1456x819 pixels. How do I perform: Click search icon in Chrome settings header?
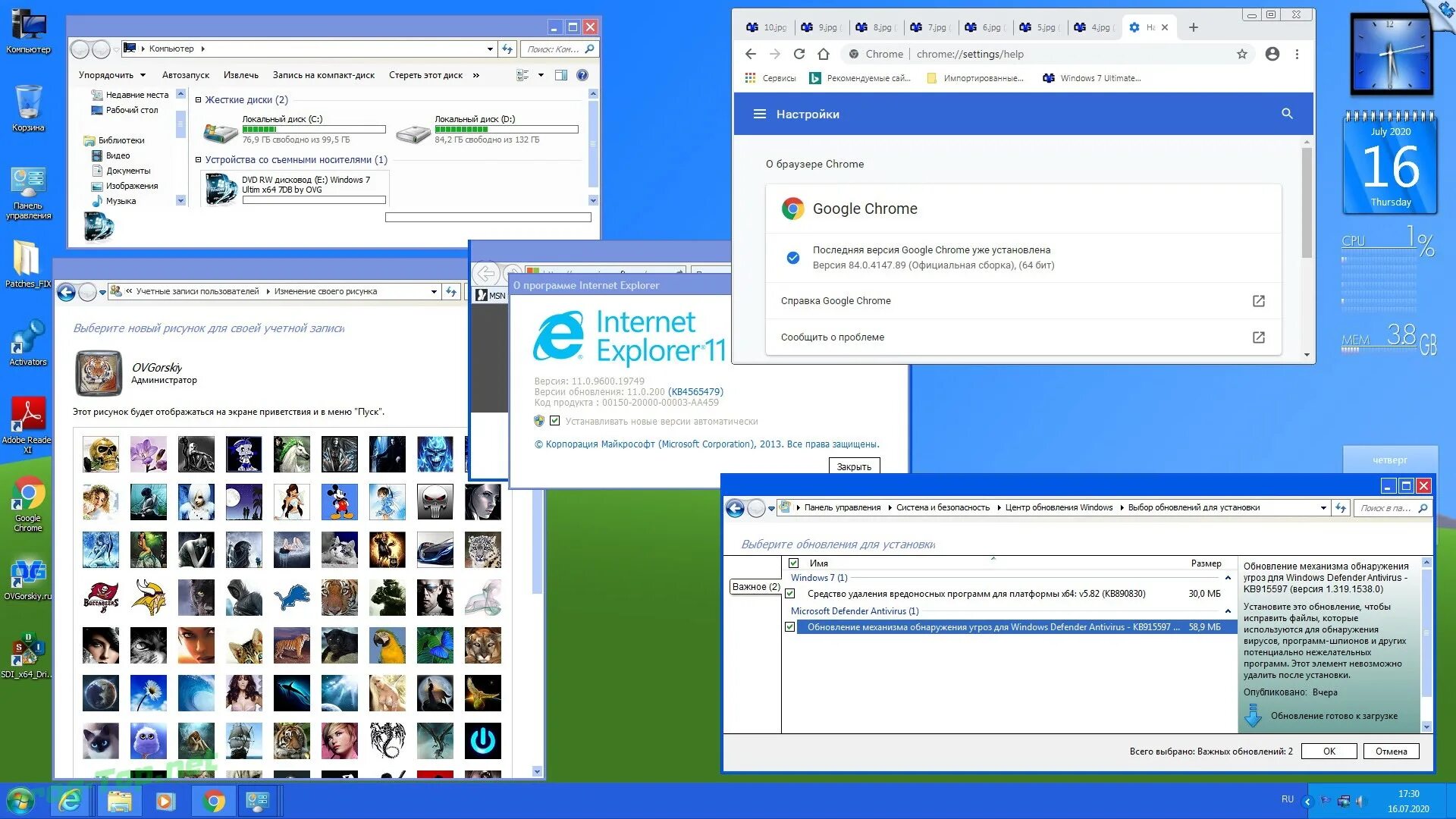click(1287, 114)
